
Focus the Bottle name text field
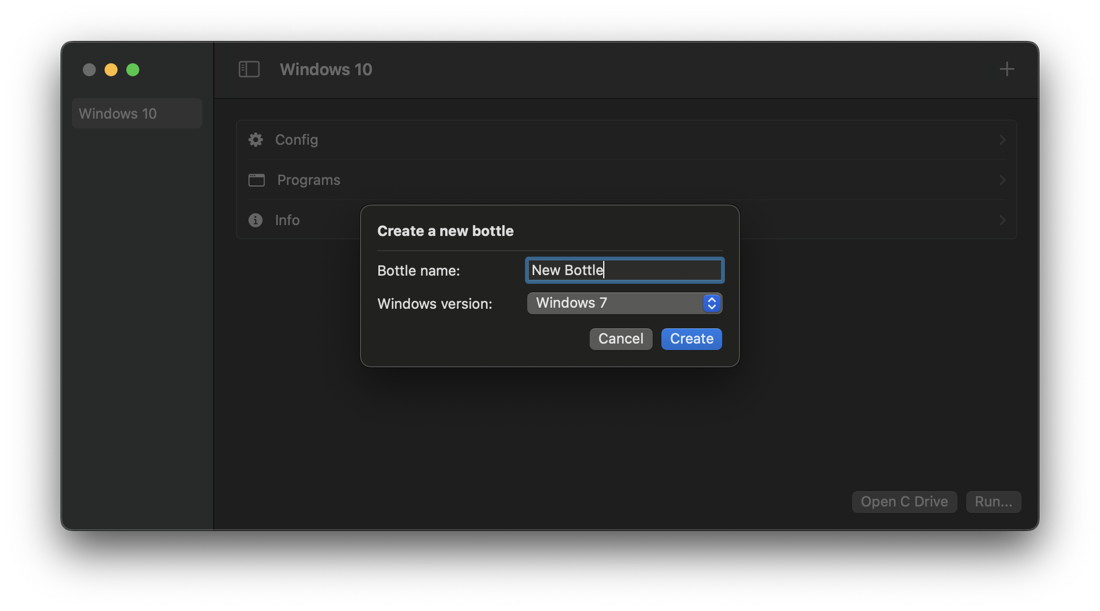tap(624, 270)
